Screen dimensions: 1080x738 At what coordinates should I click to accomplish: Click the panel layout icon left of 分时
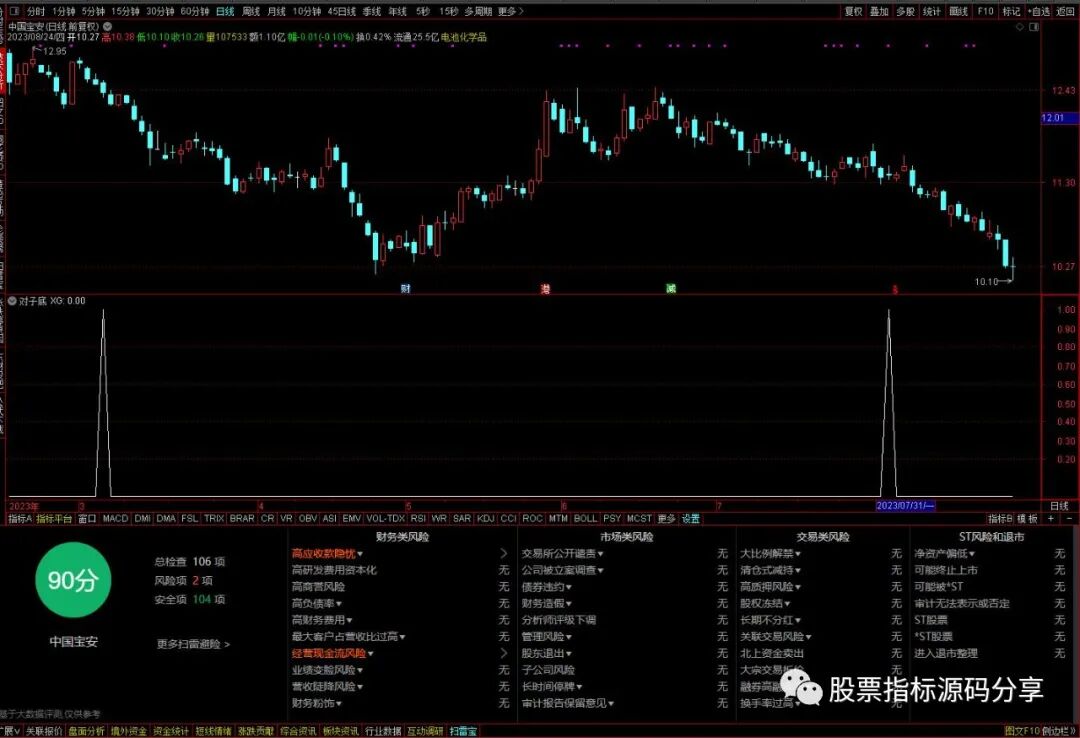14,11
